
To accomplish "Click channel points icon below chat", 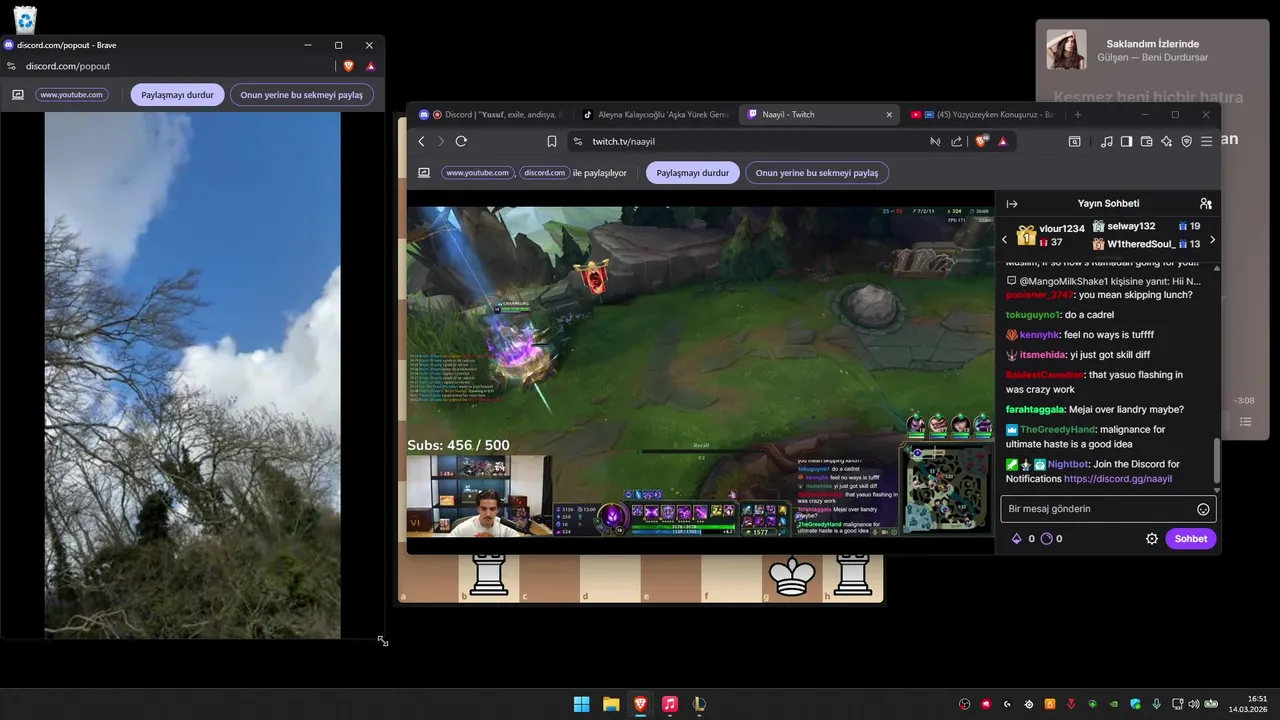I will [x=1046, y=538].
